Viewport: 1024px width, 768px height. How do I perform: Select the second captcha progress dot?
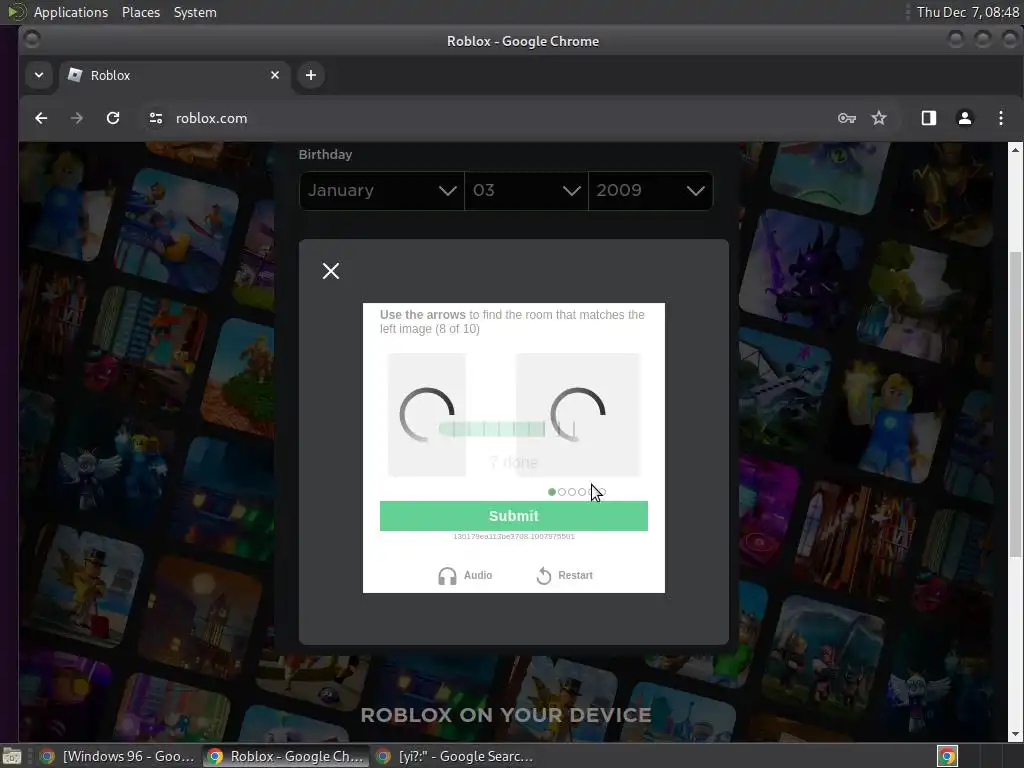point(562,492)
